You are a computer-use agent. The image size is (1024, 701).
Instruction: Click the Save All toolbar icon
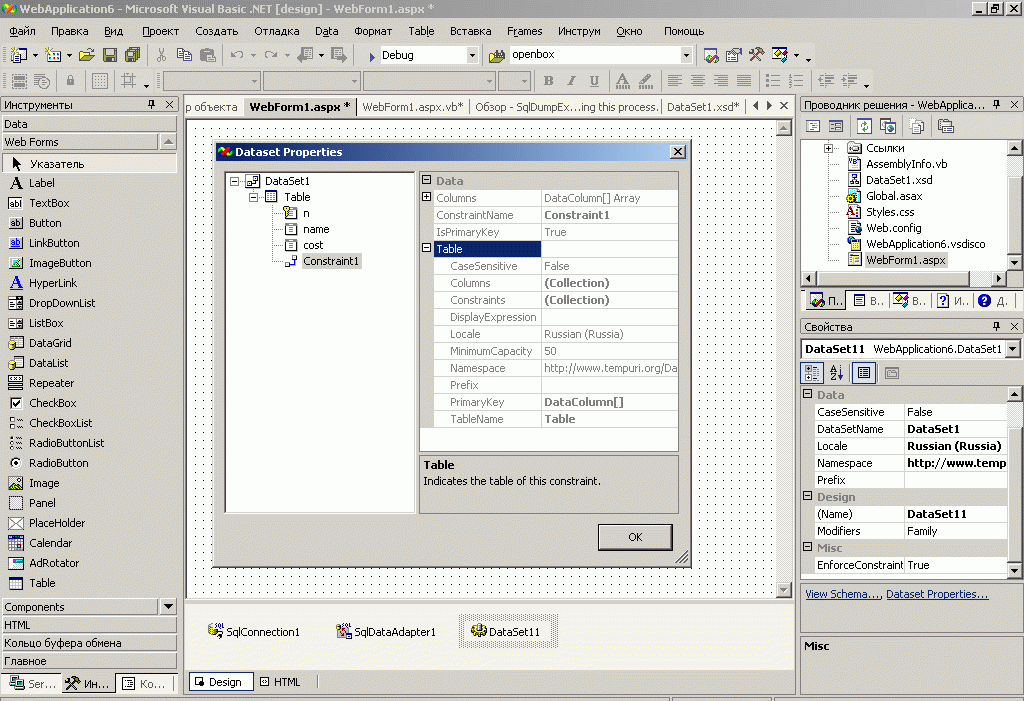click(x=133, y=55)
